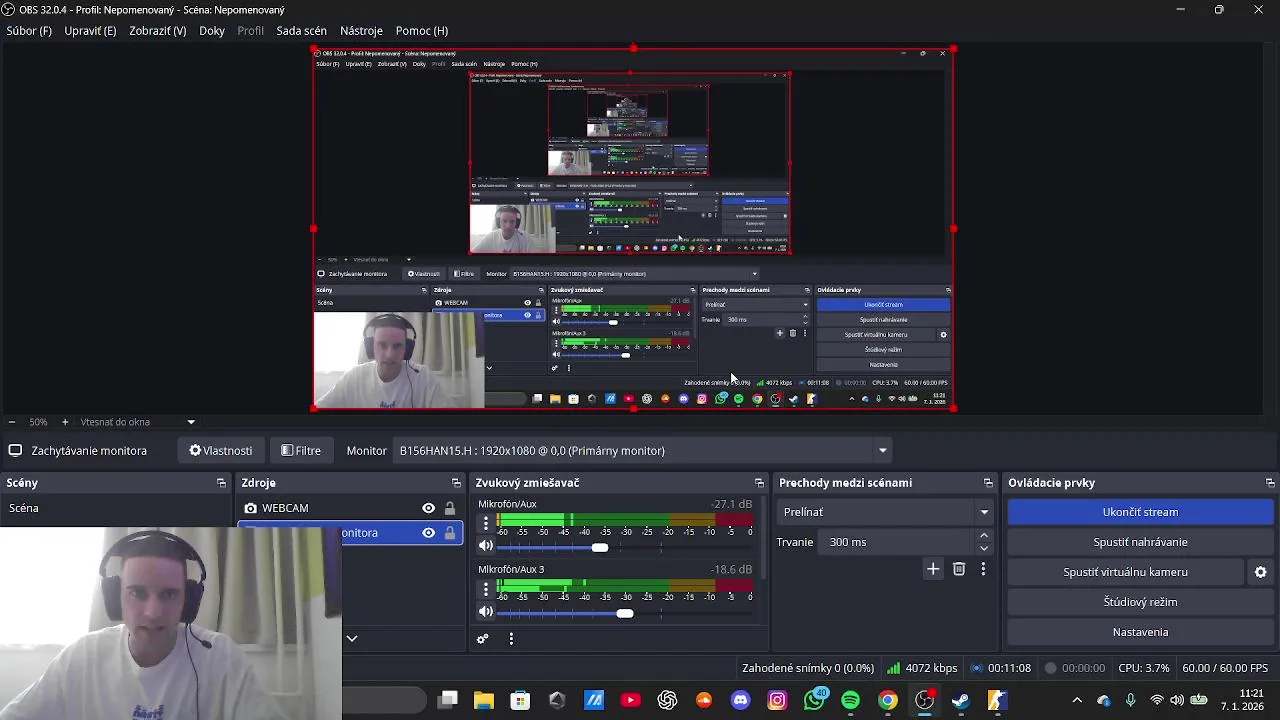Image resolution: width=1280 pixels, height=720 pixels.
Task: Select the WEBCAM source
Action: click(350, 508)
